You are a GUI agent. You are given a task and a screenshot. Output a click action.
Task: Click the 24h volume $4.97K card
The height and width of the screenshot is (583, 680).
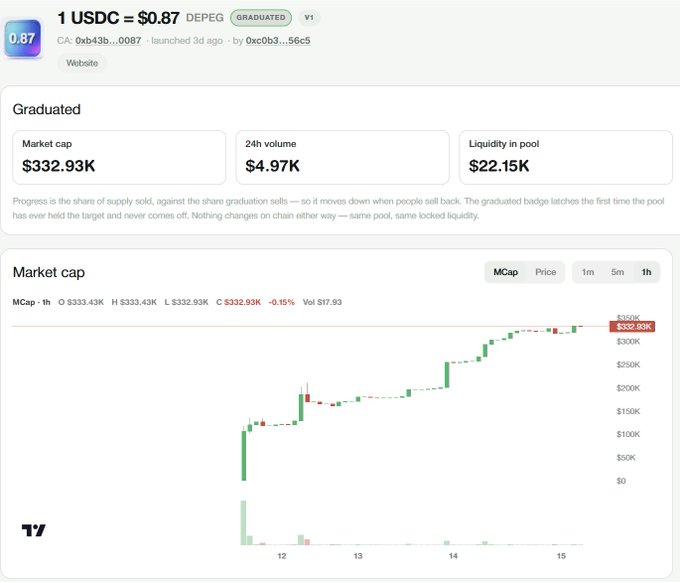[x=343, y=157]
